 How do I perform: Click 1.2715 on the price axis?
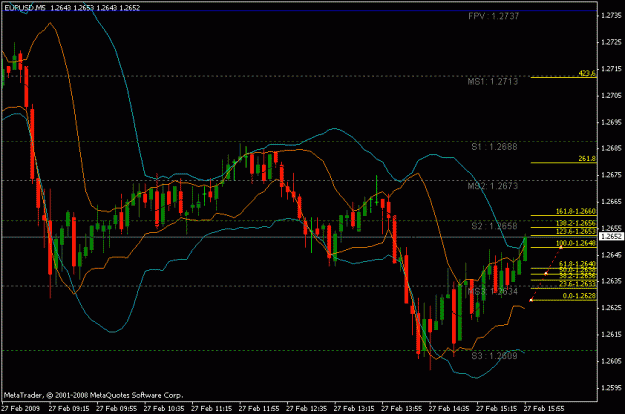point(611,69)
